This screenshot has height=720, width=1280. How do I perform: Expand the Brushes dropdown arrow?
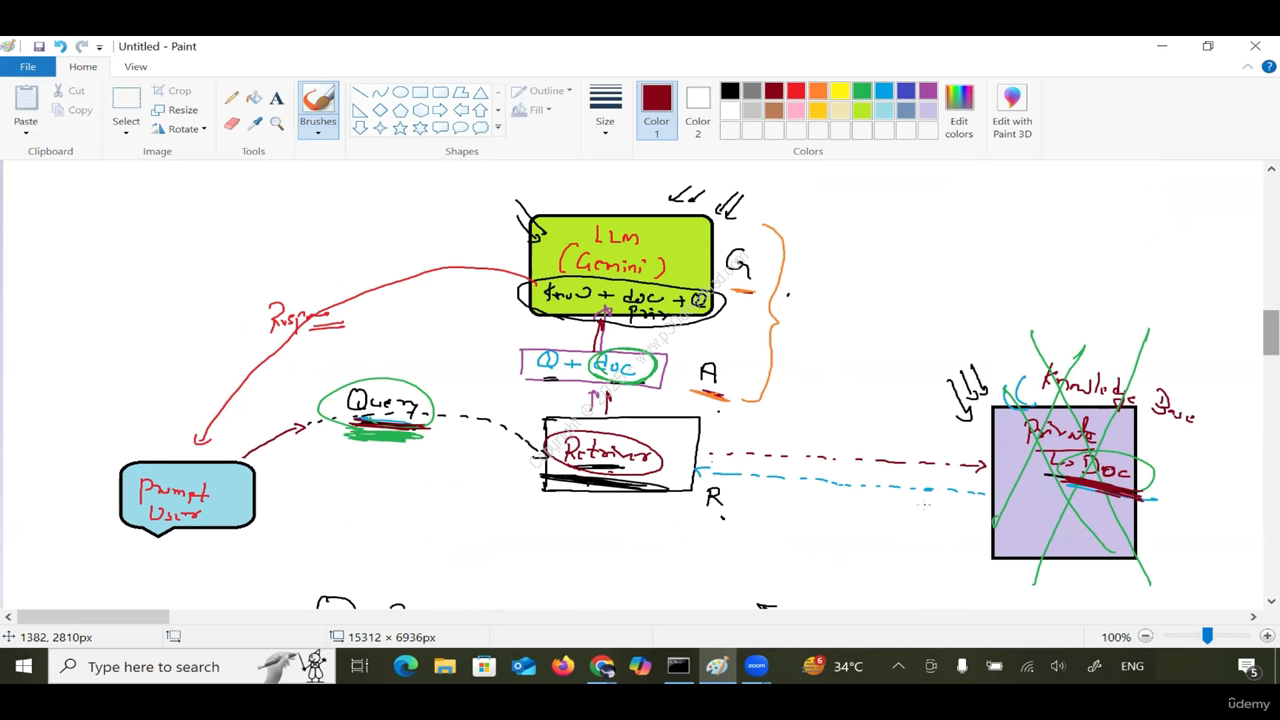point(318,133)
